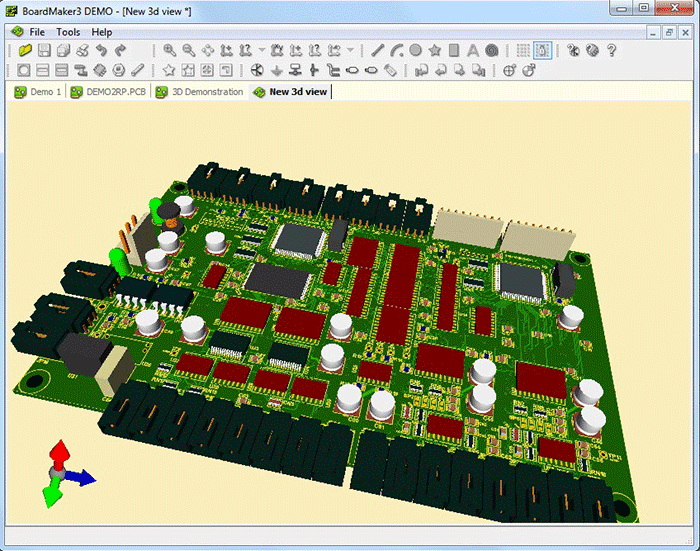Click the tag label icon

[391, 70]
